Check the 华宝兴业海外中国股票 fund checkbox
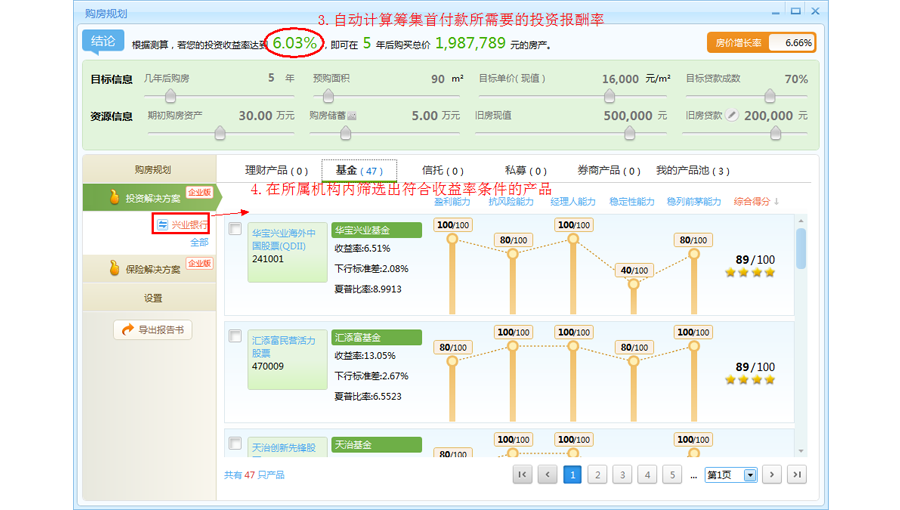 [x=235, y=229]
